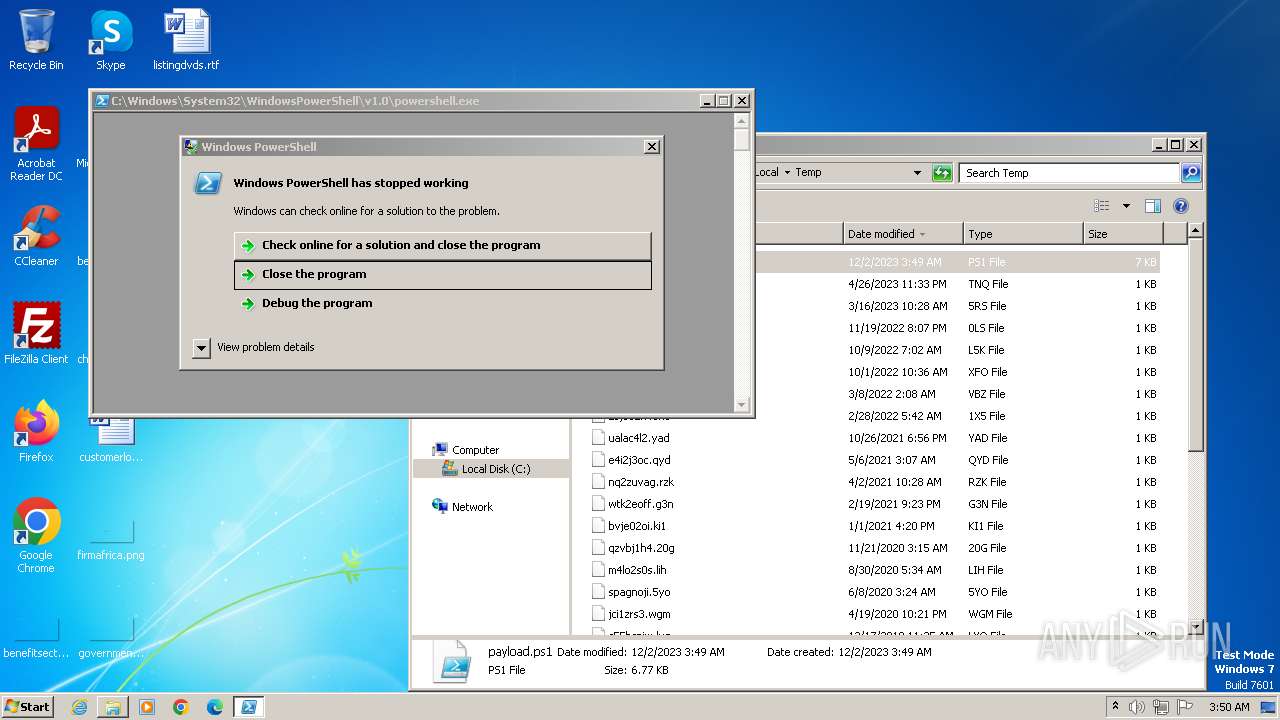Refresh the Temp folder address bar
The width and height of the screenshot is (1280, 720).
click(x=942, y=173)
